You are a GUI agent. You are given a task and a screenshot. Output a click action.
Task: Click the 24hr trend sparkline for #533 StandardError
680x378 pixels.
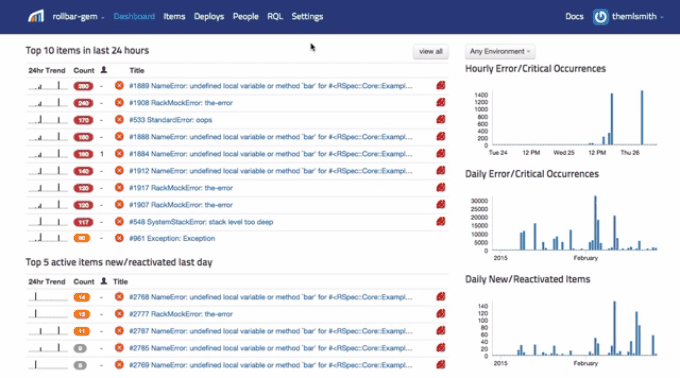(x=48, y=120)
